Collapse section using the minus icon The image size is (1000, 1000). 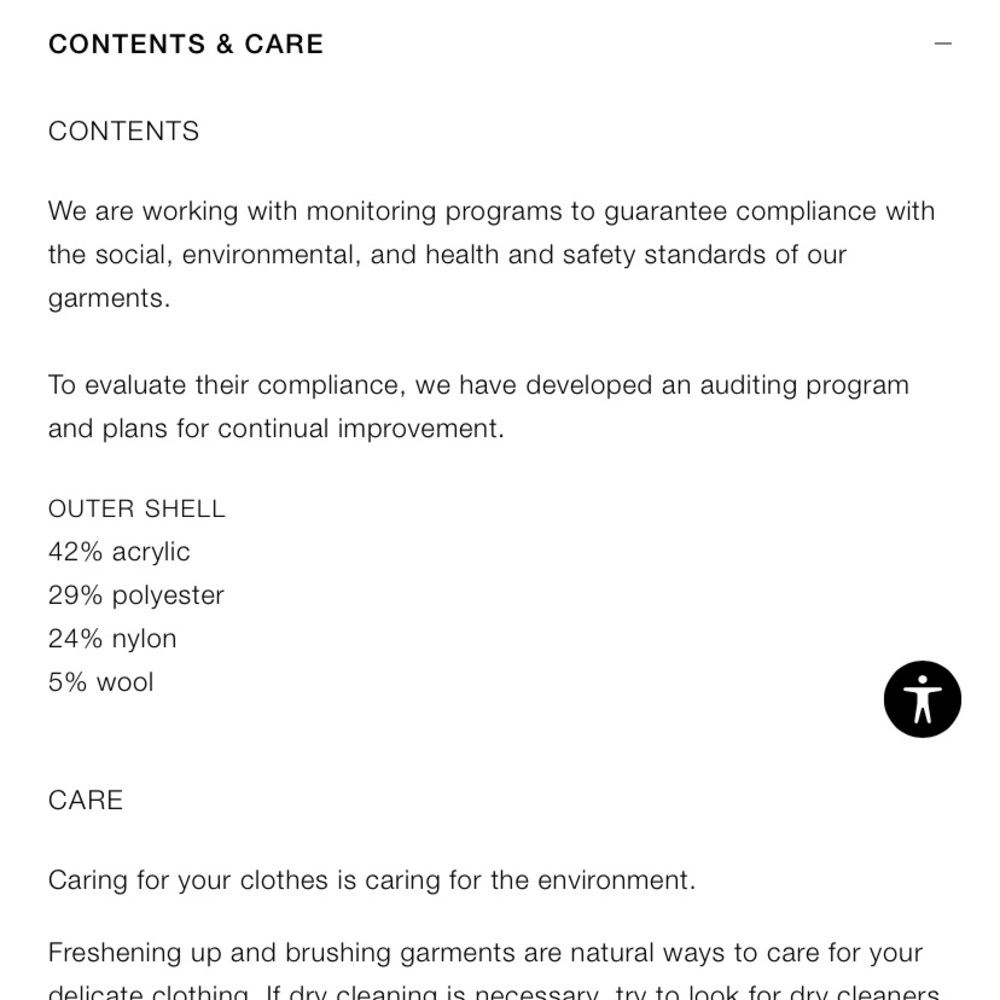pyautogui.click(x=943, y=43)
